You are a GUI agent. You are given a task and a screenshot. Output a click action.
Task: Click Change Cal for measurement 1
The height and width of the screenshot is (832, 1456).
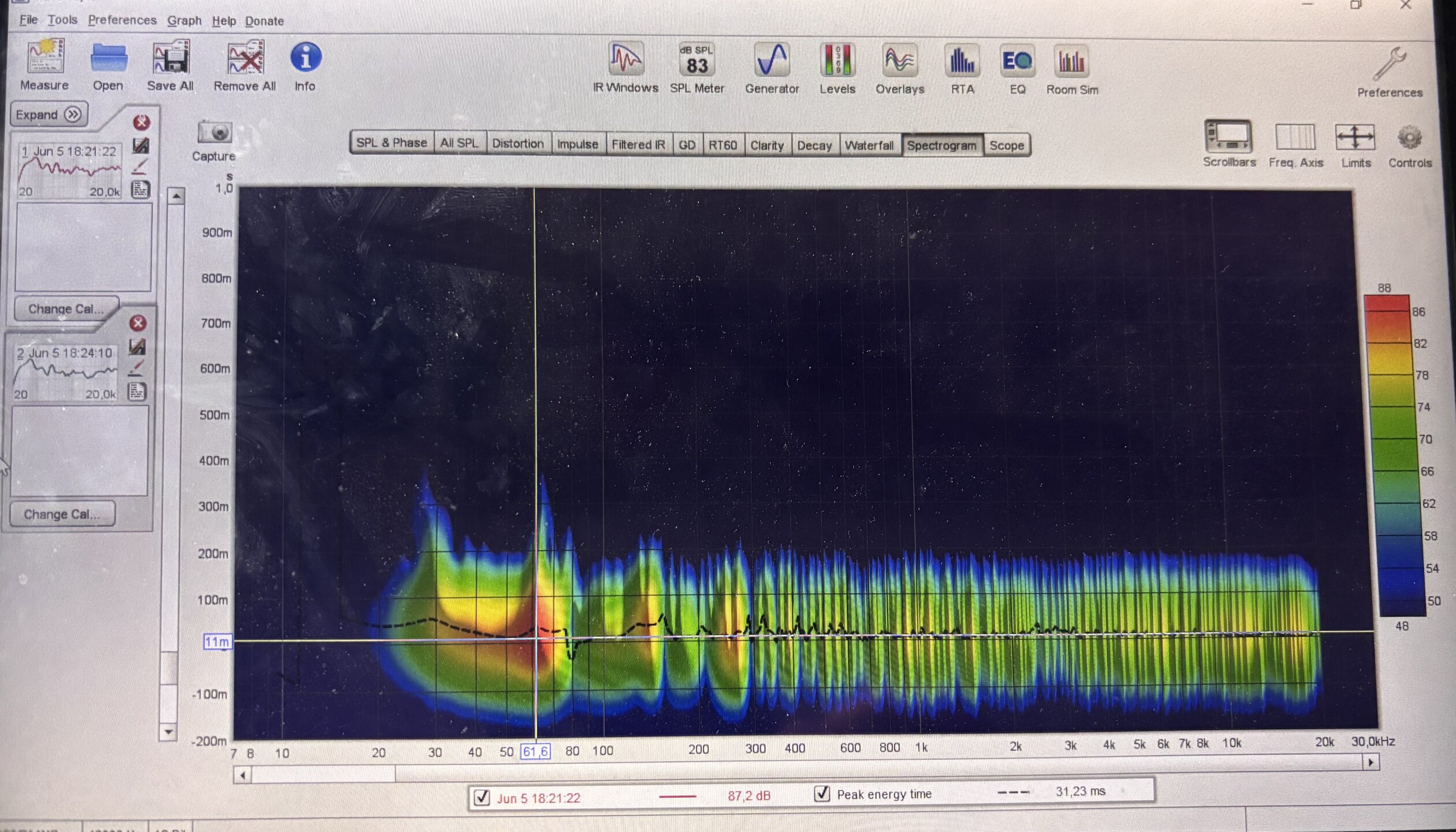point(66,309)
